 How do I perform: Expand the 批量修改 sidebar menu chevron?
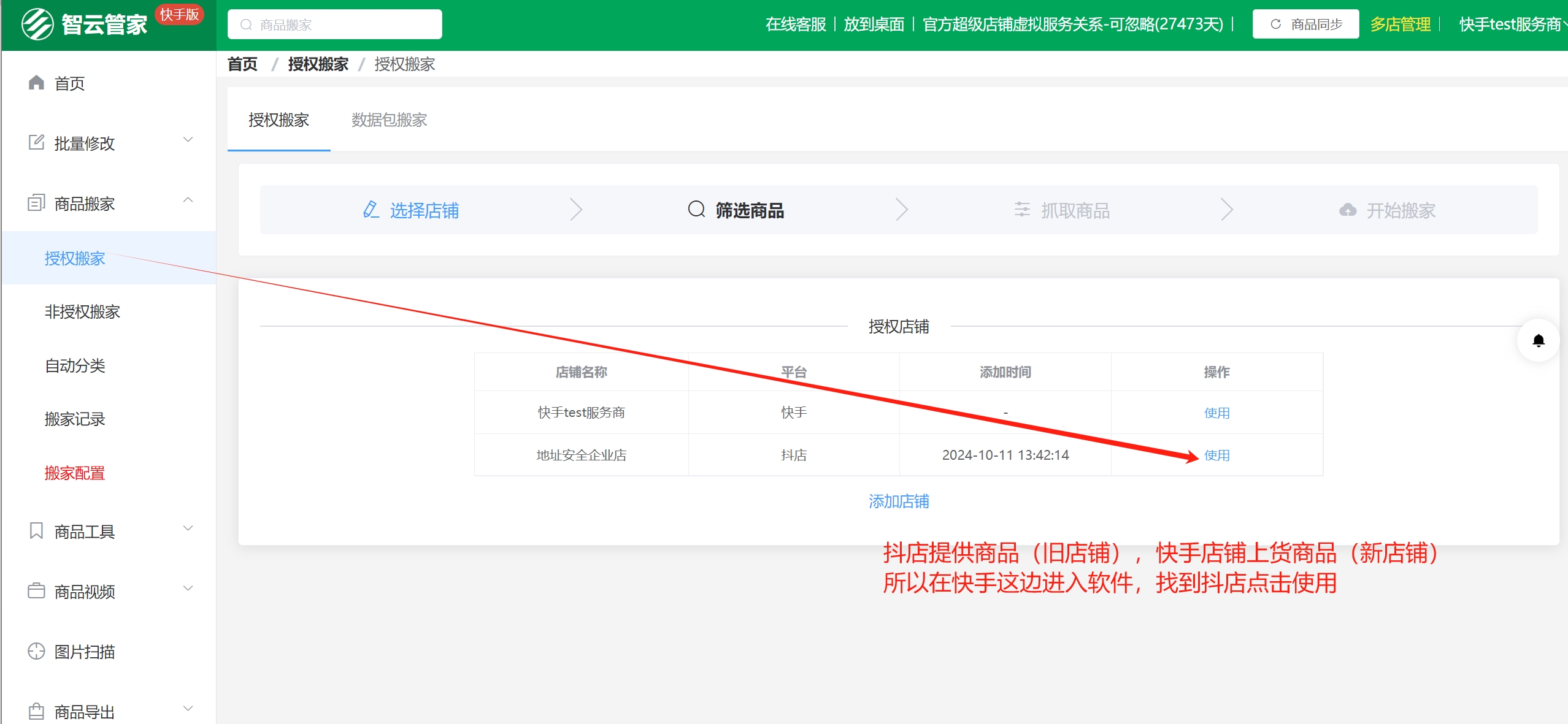[188, 140]
